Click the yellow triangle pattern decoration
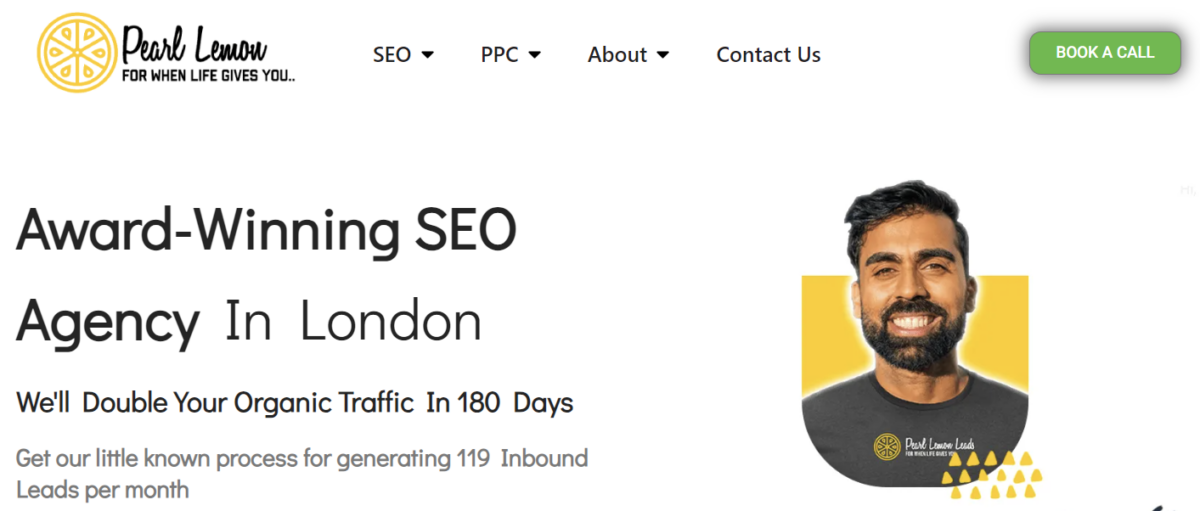 pyautogui.click(x=991, y=474)
